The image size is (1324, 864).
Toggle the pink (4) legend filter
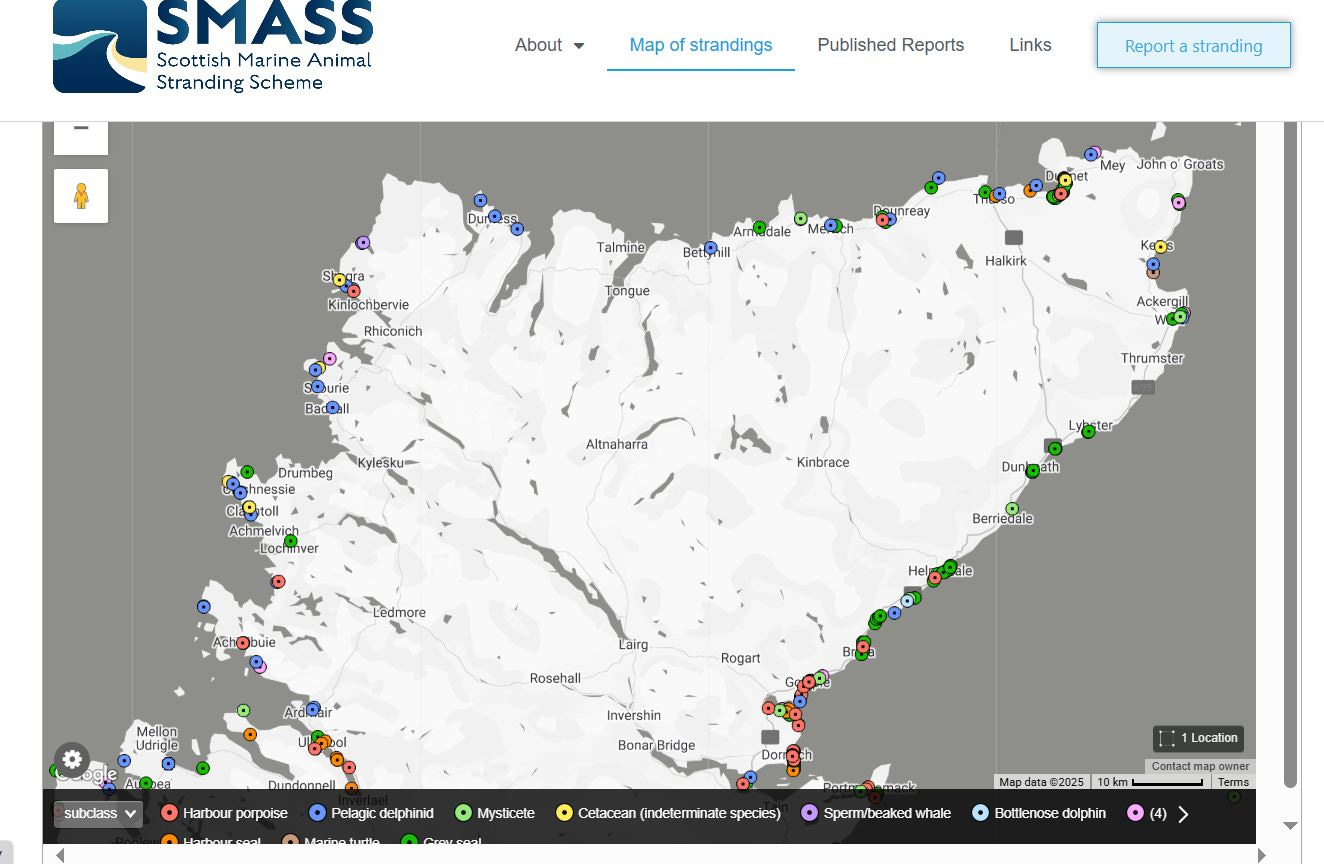(1146, 813)
